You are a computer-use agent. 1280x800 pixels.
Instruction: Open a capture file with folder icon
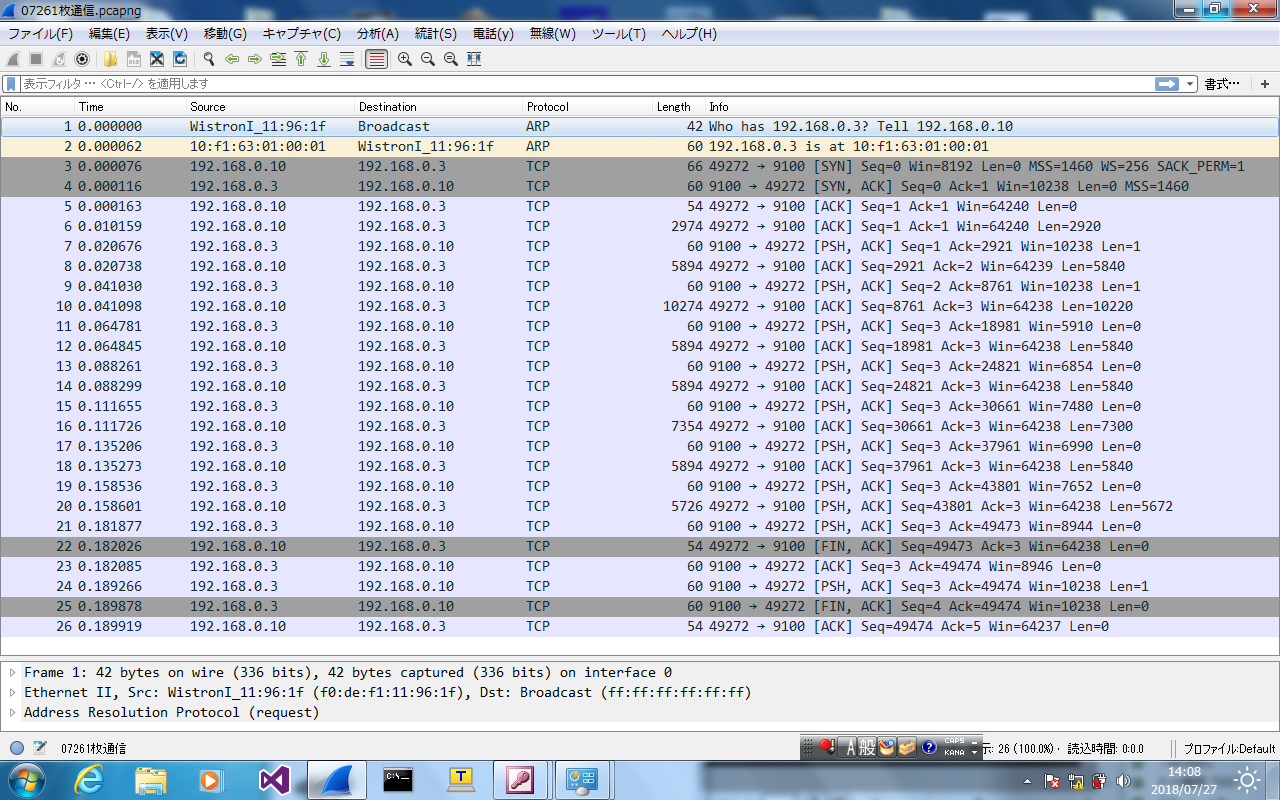pyautogui.click(x=109, y=59)
